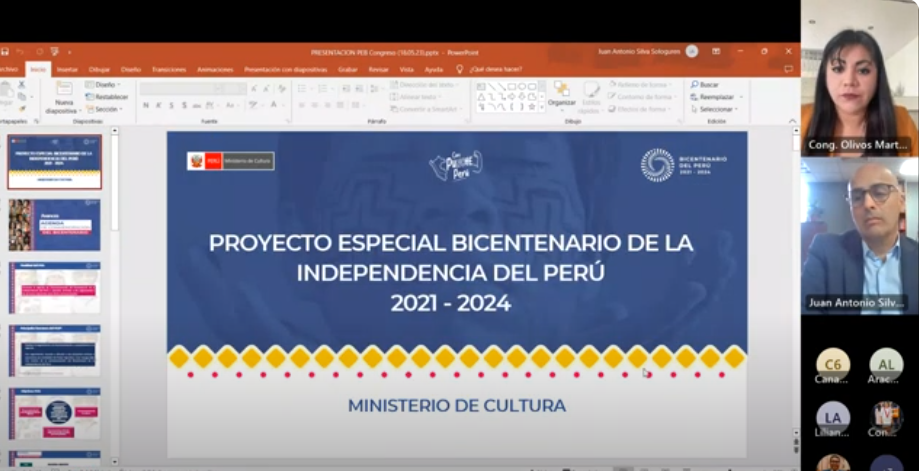The width and height of the screenshot is (923, 471).
Task: Select the second slide thumbnail Agenda
Action: [55, 225]
